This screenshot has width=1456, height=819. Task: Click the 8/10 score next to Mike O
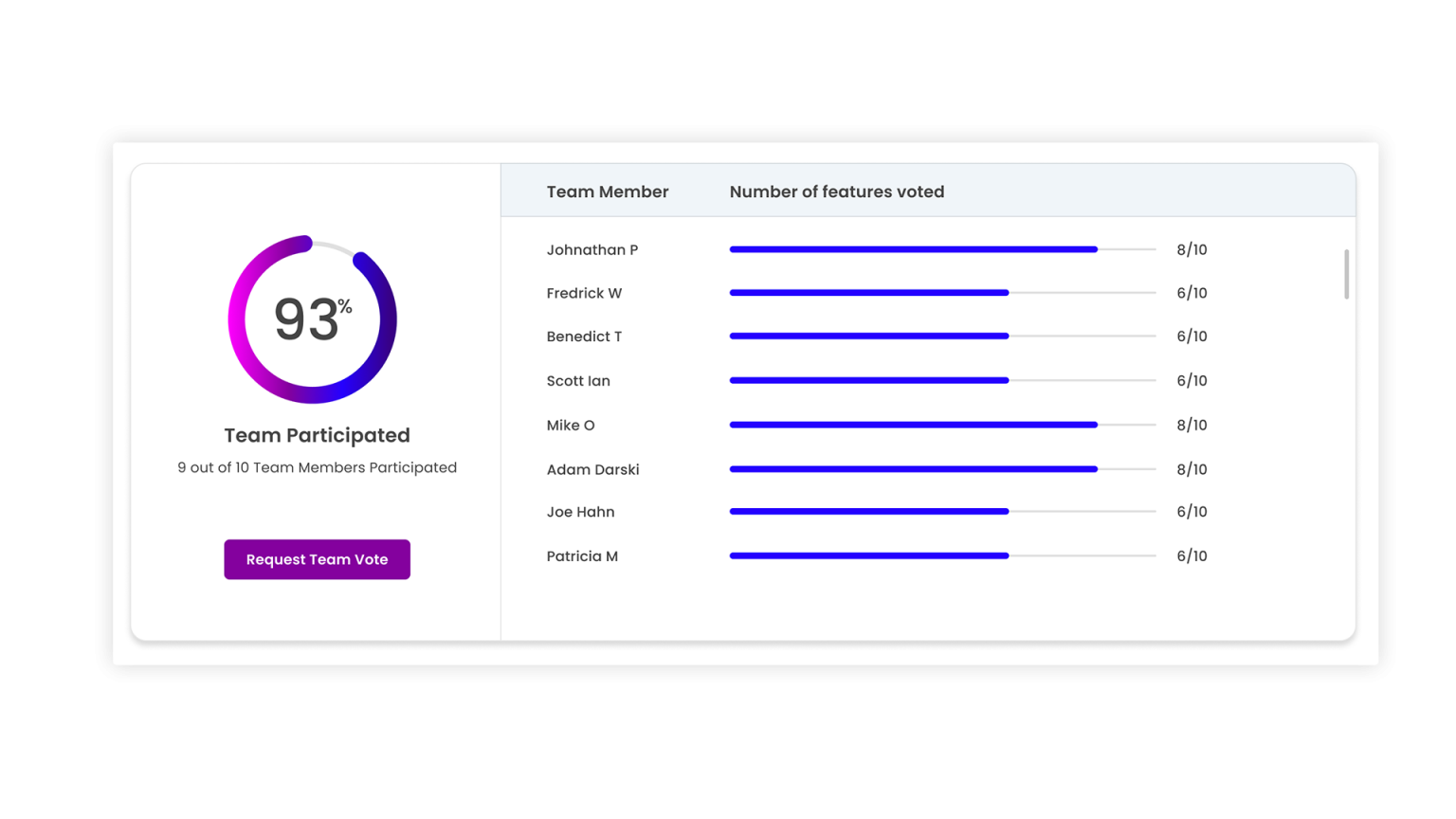click(1192, 425)
